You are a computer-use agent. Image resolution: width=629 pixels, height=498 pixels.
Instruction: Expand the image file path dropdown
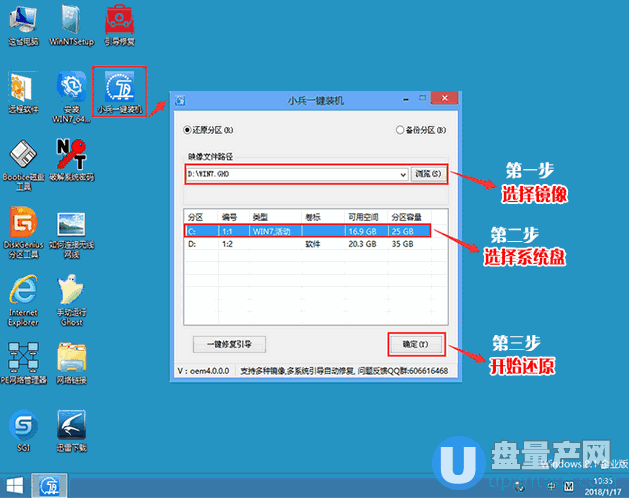click(x=401, y=174)
